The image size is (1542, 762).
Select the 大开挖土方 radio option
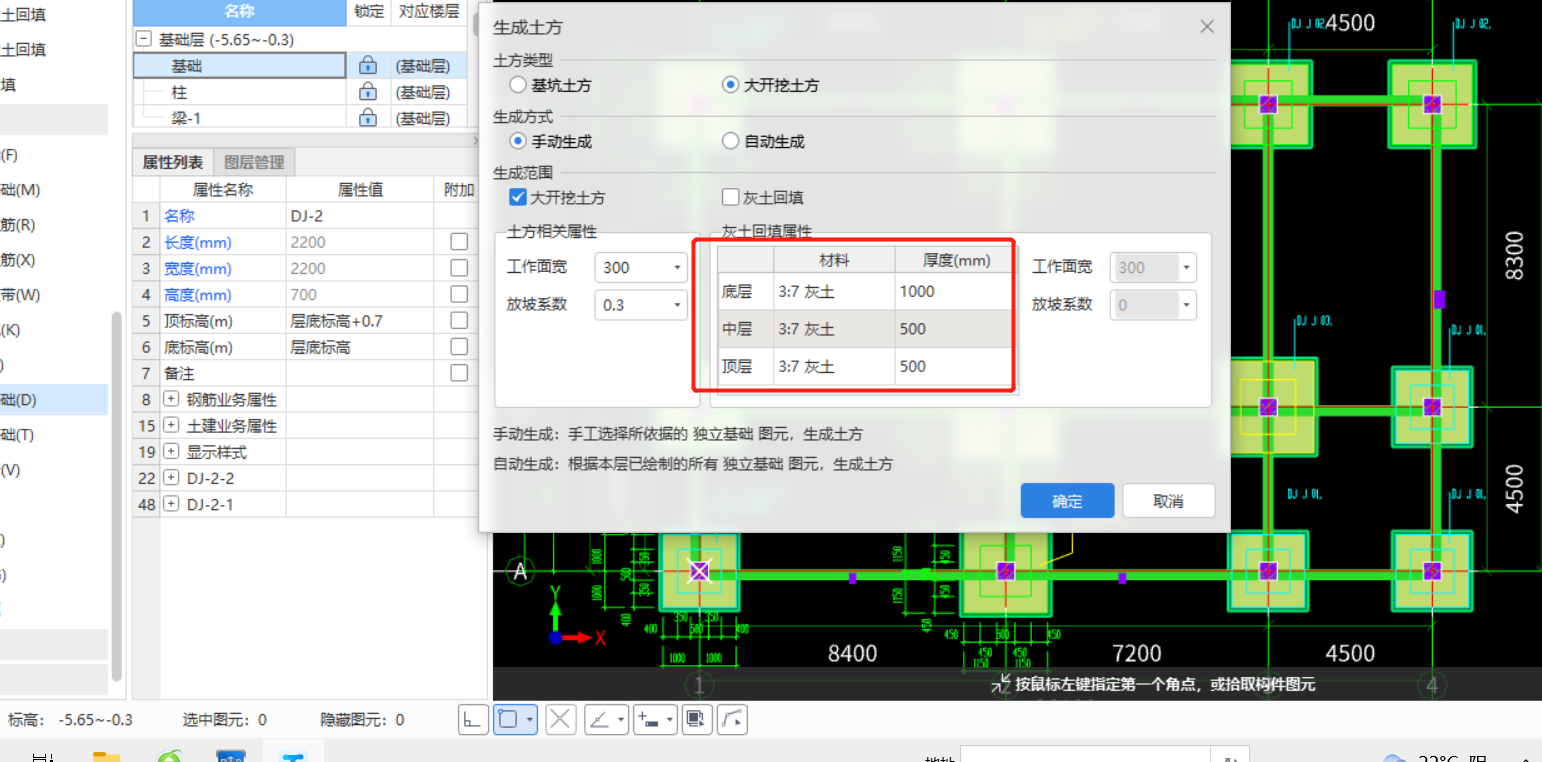click(730, 85)
